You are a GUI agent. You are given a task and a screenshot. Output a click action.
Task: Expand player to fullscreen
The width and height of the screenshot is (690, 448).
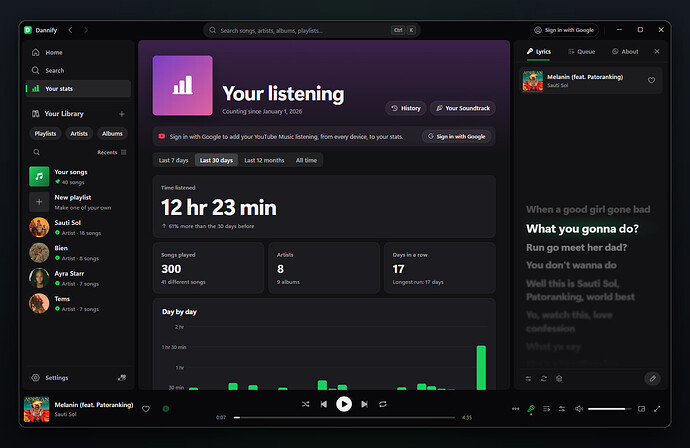click(657, 409)
